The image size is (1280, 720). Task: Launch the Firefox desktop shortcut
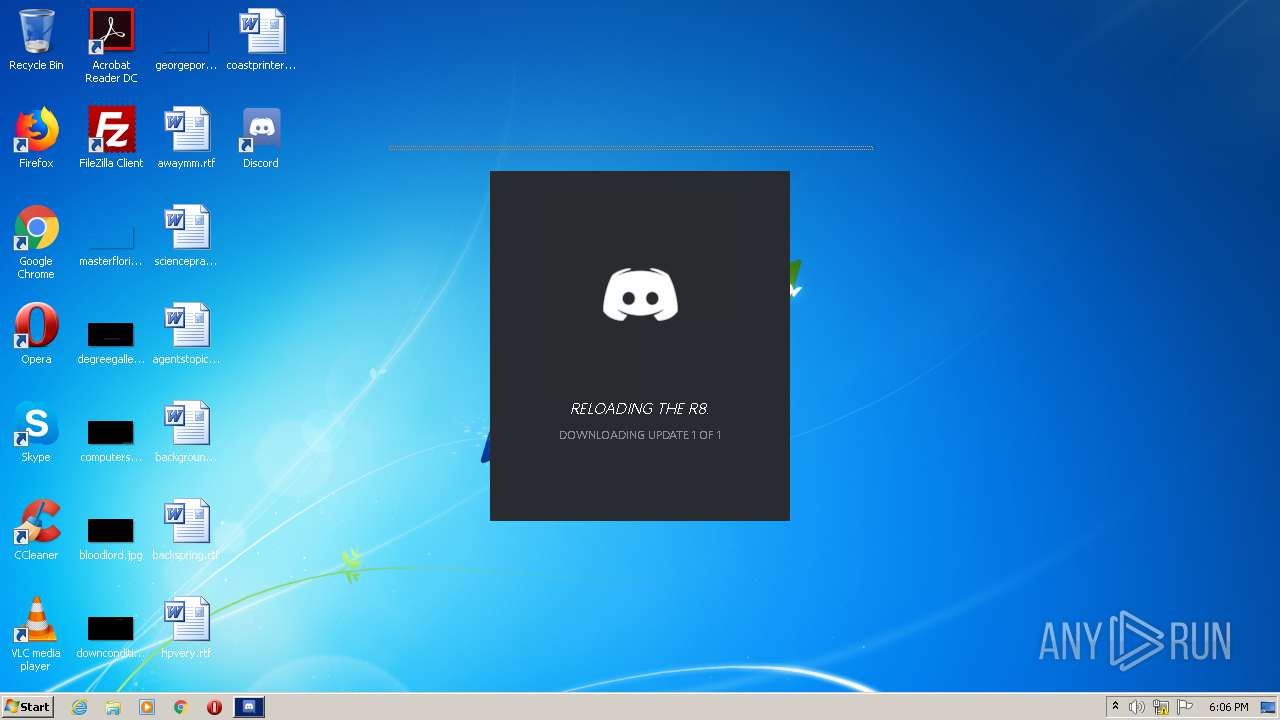coord(36,138)
